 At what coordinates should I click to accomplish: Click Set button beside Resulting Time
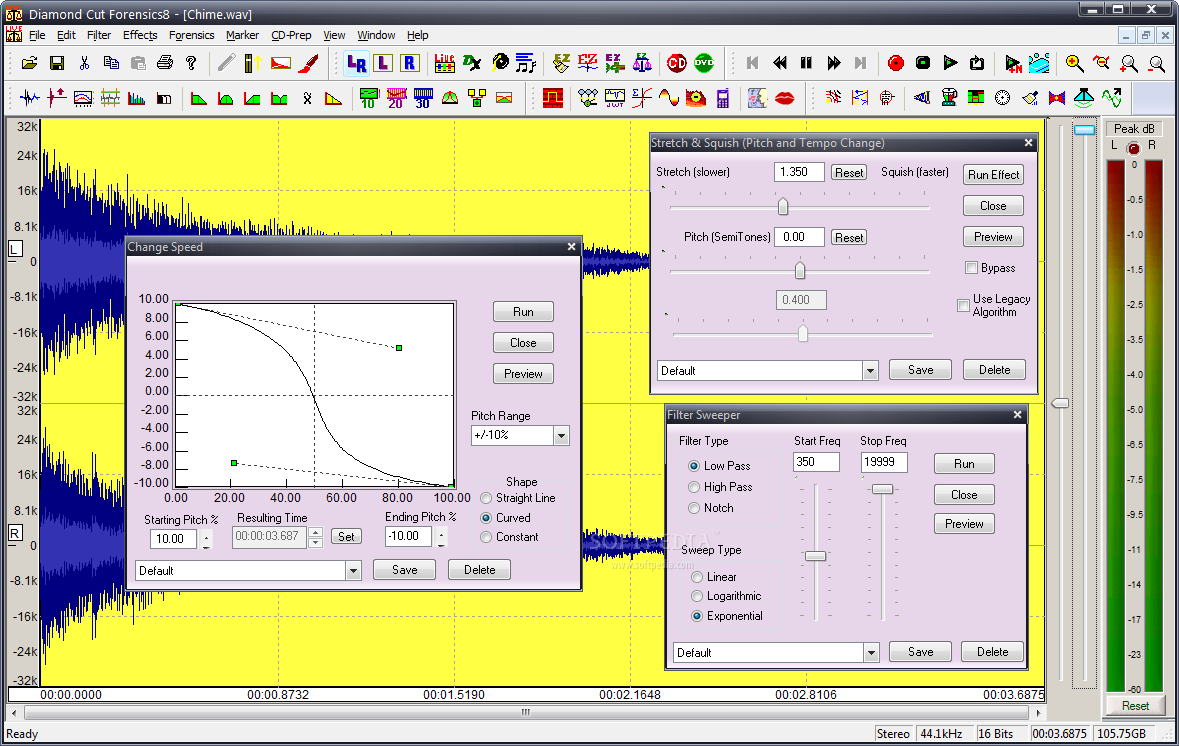(346, 537)
